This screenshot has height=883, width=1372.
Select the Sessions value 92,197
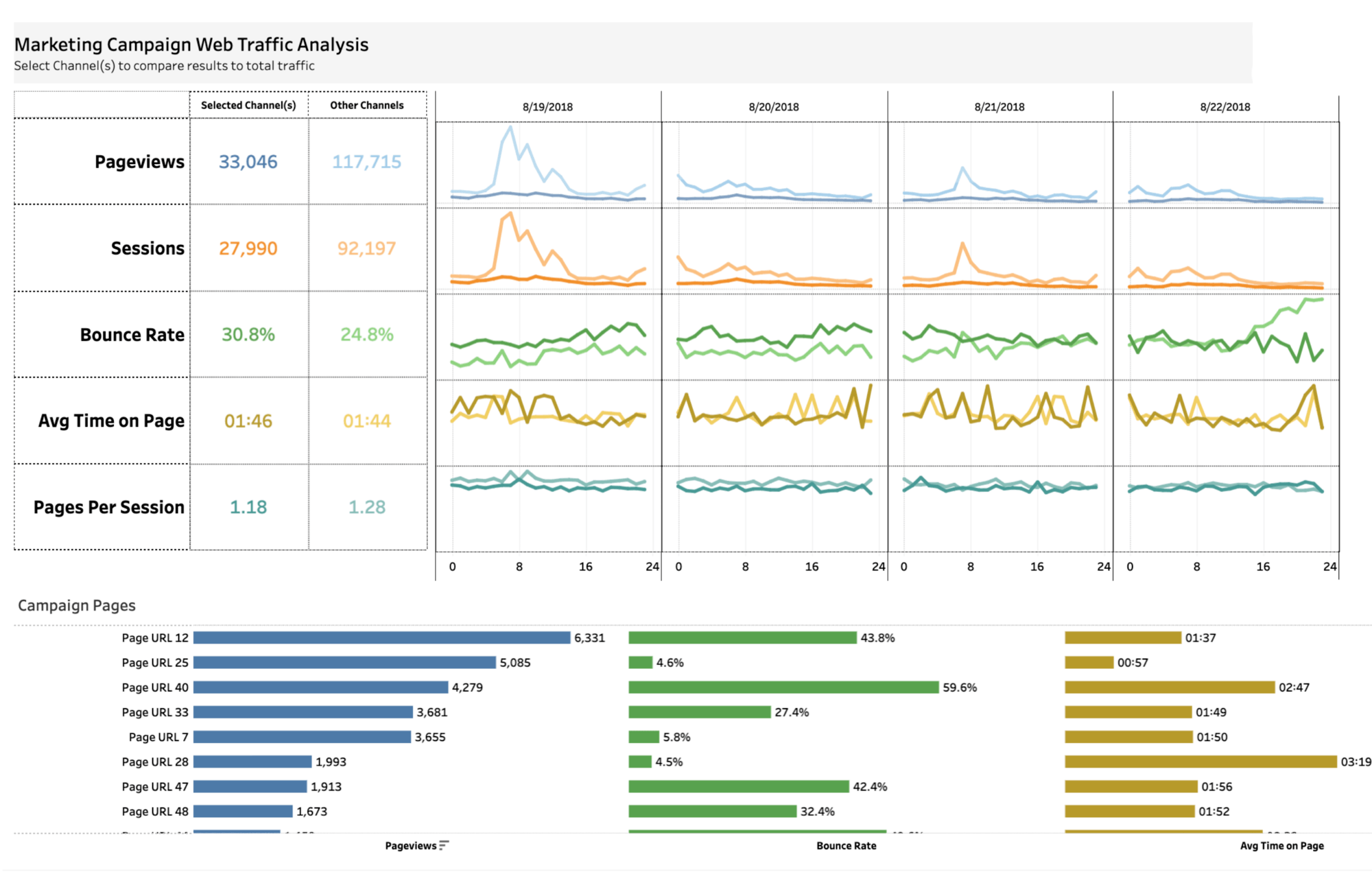(x=366, y=248)
